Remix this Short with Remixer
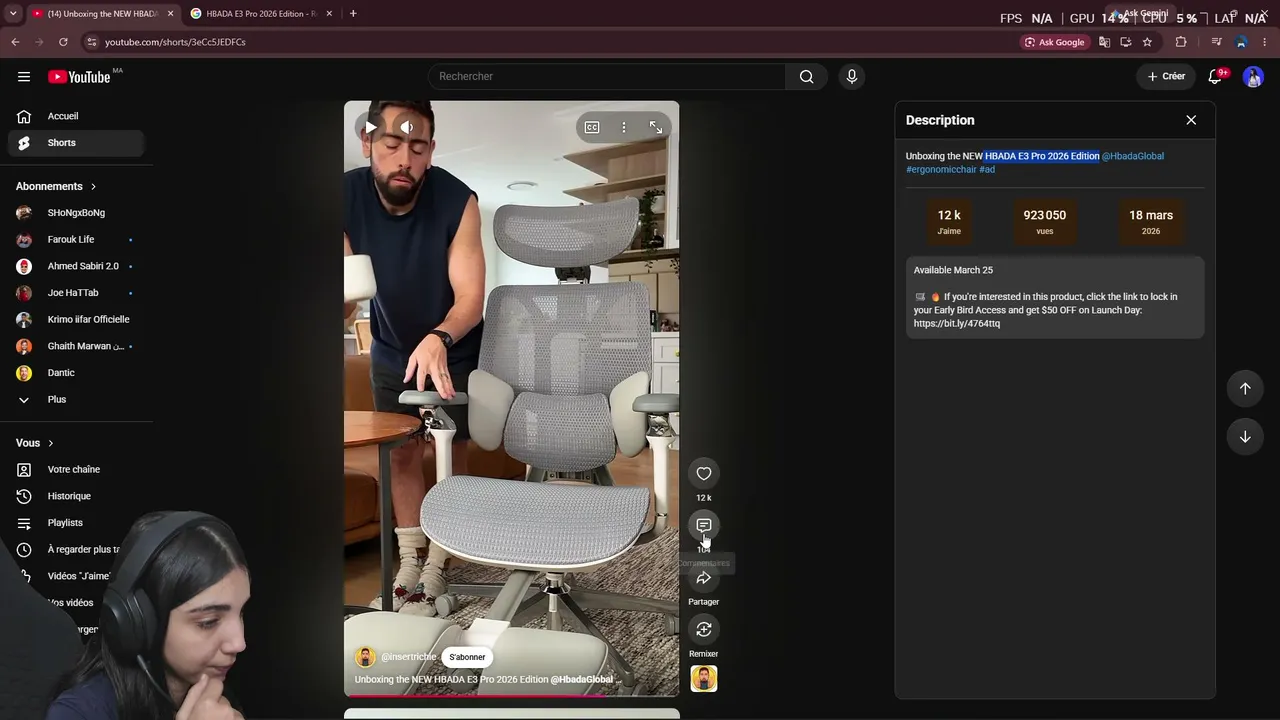This screenshot has height=720, width=1280. tap(704, 629)
